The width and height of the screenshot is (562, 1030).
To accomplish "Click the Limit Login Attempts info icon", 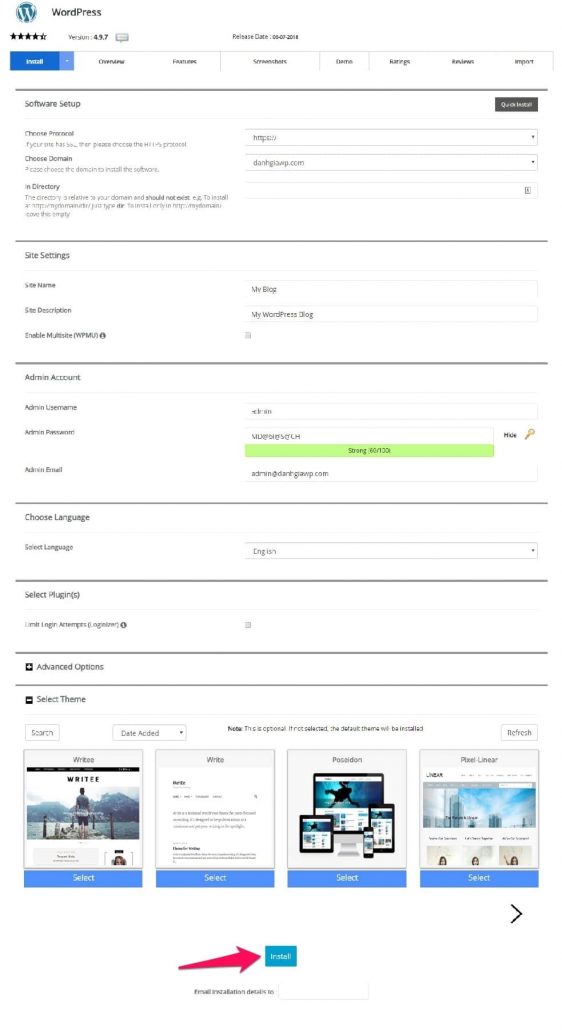I will pyautogui.click(x=123, y=625).
